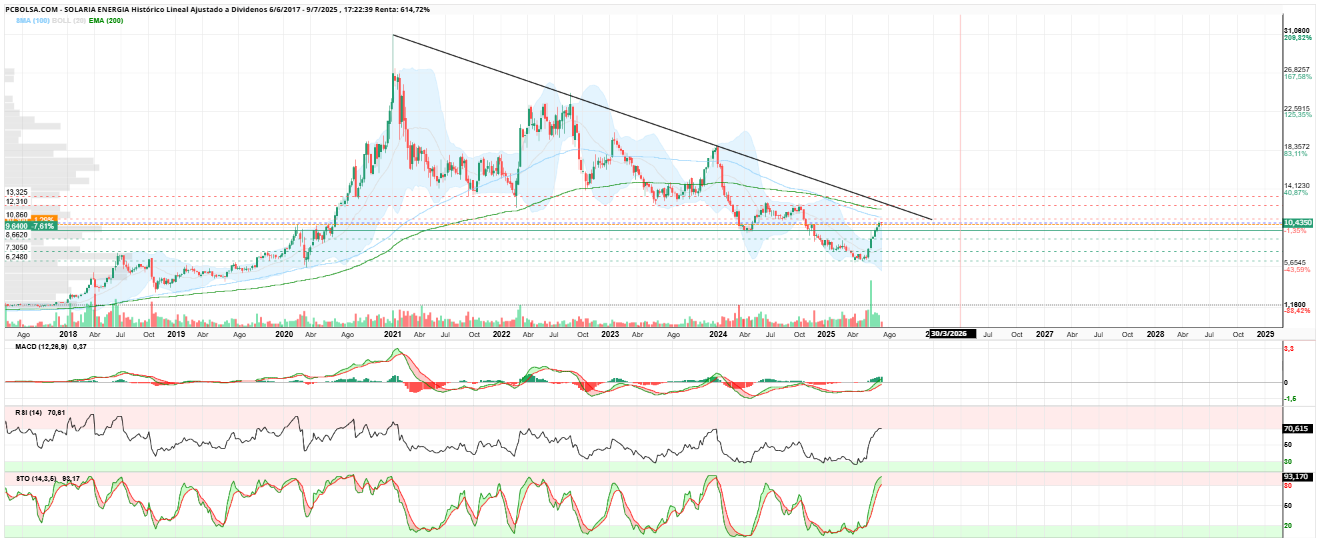Viewport: 1320px width, 542px height.
Task: Click the 209,82% percentage label on the price axis
Action: [x=1297, y=38]
